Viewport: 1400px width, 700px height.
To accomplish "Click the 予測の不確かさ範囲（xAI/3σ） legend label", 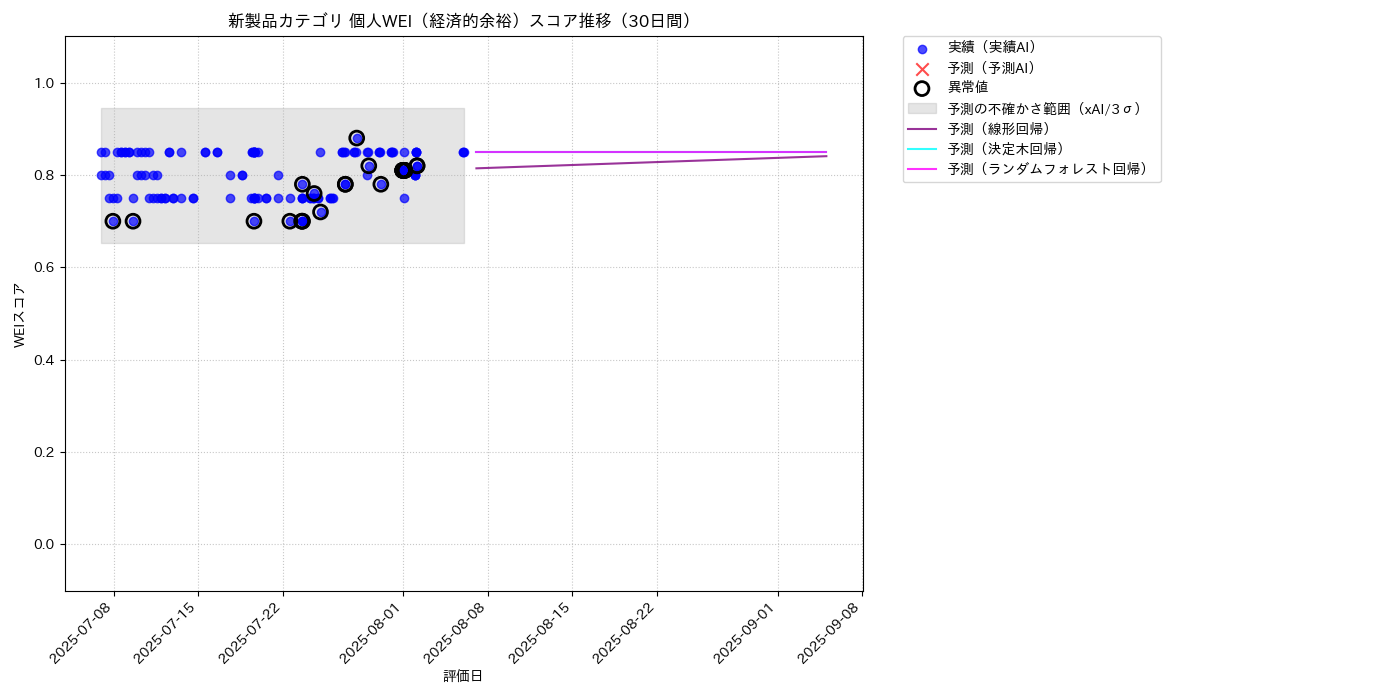I will coord(1045,108).
